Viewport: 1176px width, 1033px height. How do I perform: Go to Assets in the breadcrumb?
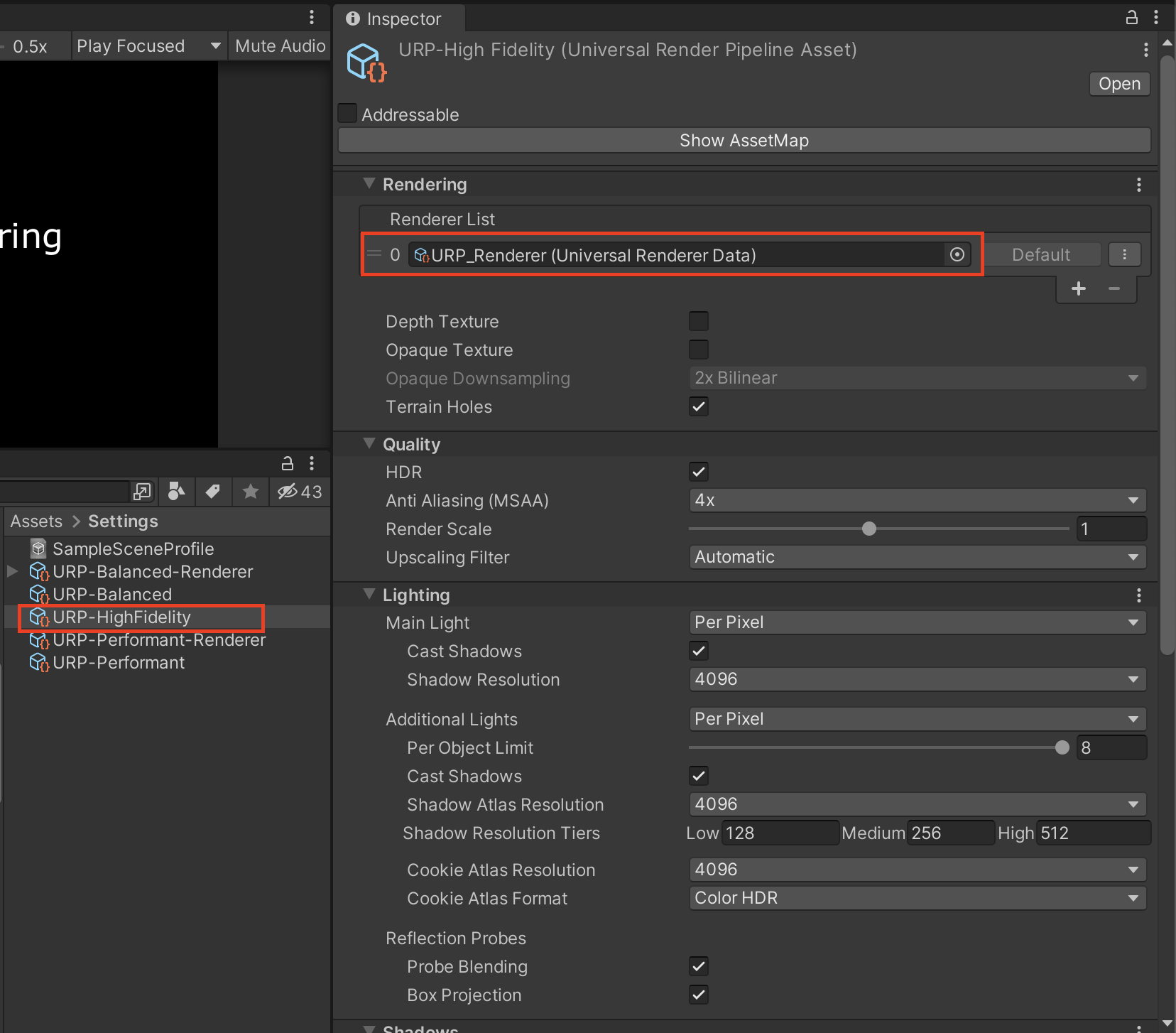coord(36,521)
